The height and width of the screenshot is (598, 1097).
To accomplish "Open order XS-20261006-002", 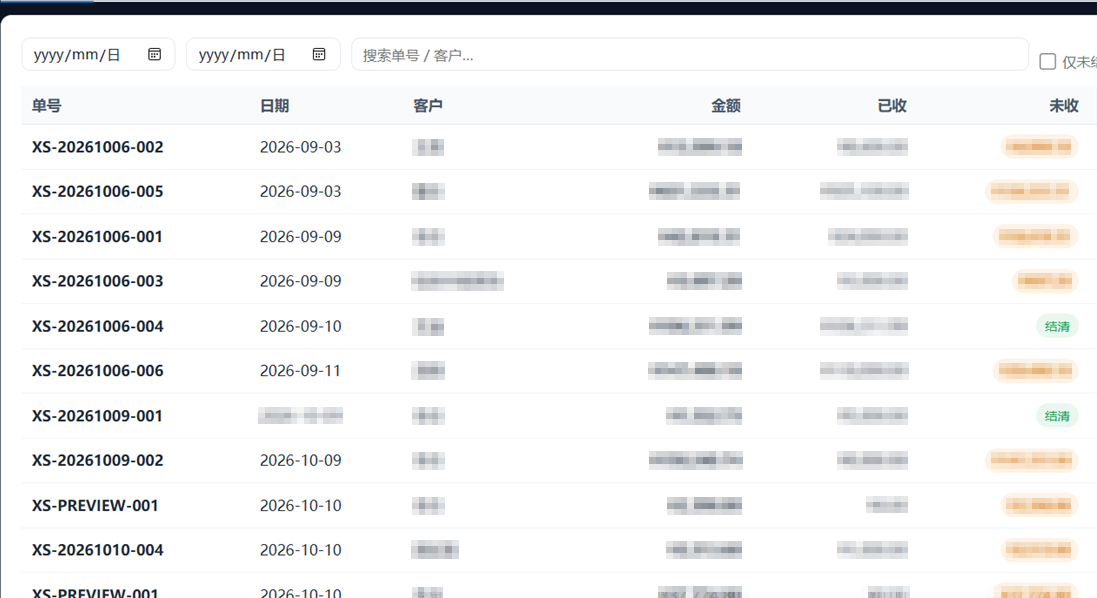I will click(x=97, y=147).
